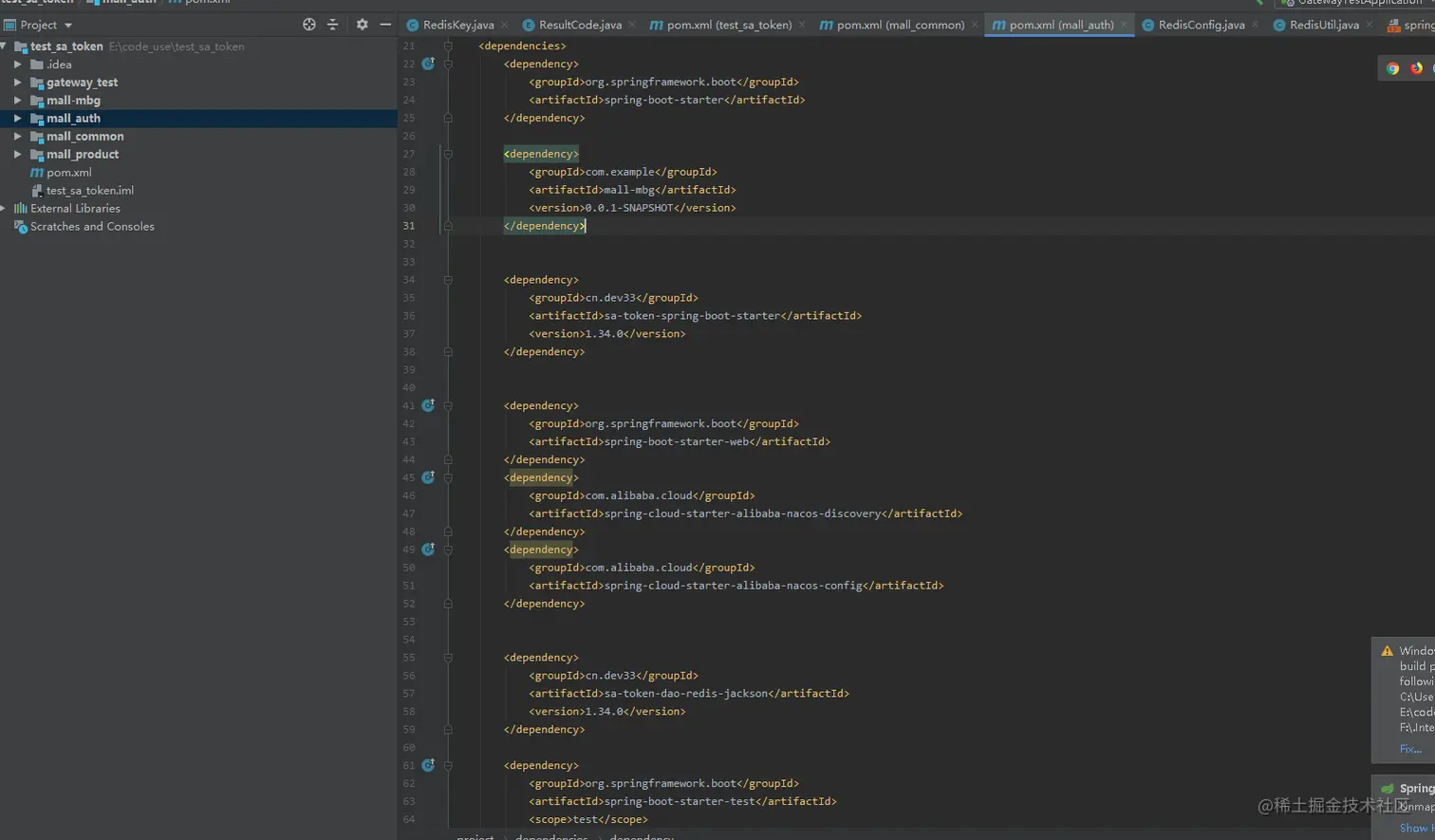Image resolution: width=1435 pixels, height=840 pixels.
Task: Close the pom.xml (mall_common) tab
Action: click(x=975, y=25)
